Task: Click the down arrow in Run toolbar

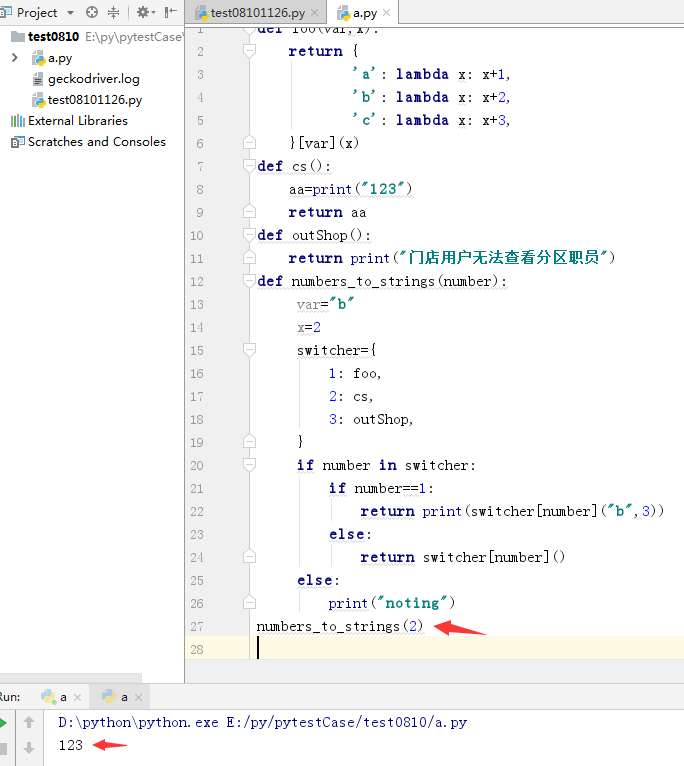Action: pos(29,747)
